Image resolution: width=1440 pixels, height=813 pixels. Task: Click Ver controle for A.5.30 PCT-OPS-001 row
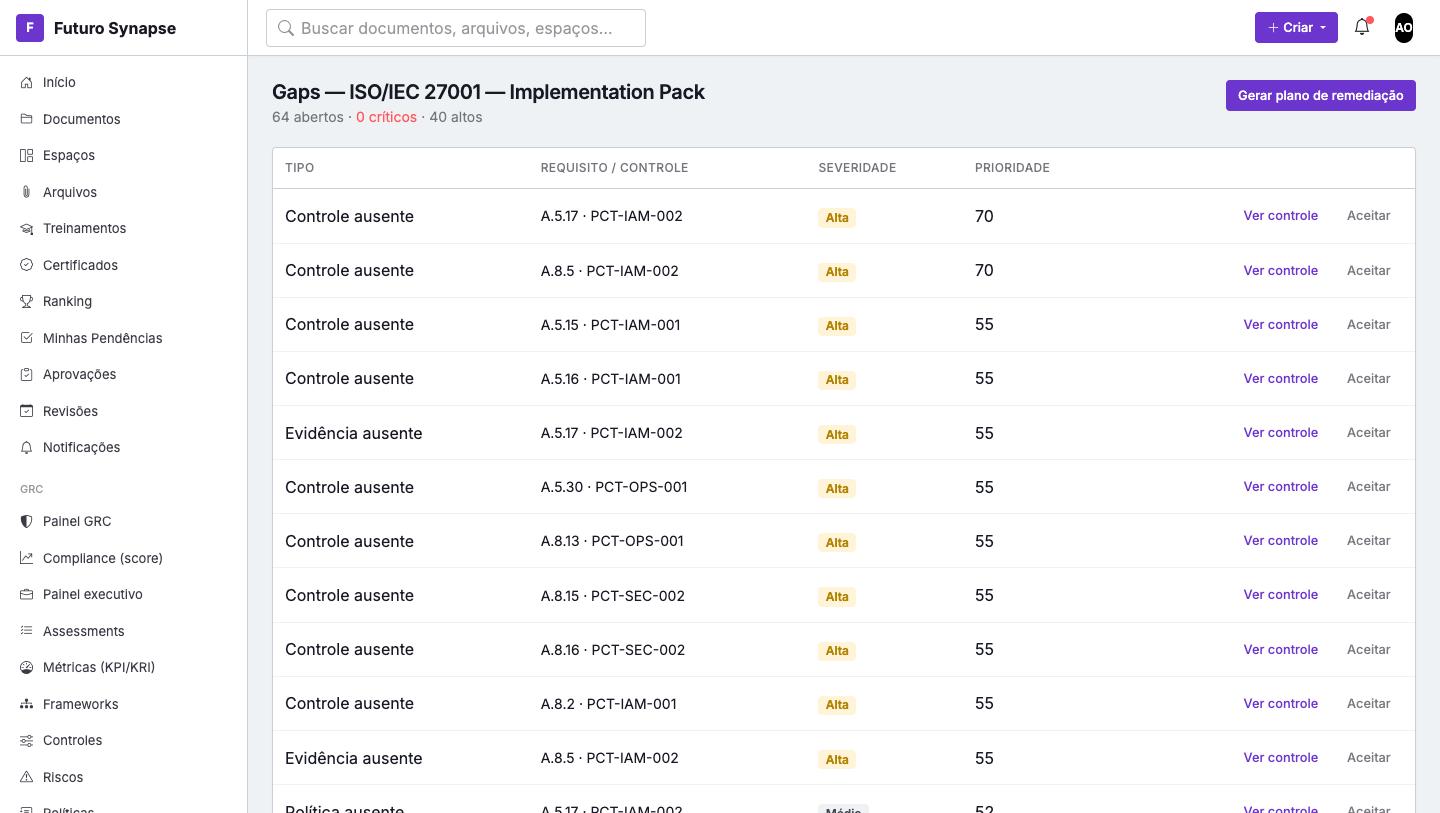pyautogui.click(x=1280, y=486)
